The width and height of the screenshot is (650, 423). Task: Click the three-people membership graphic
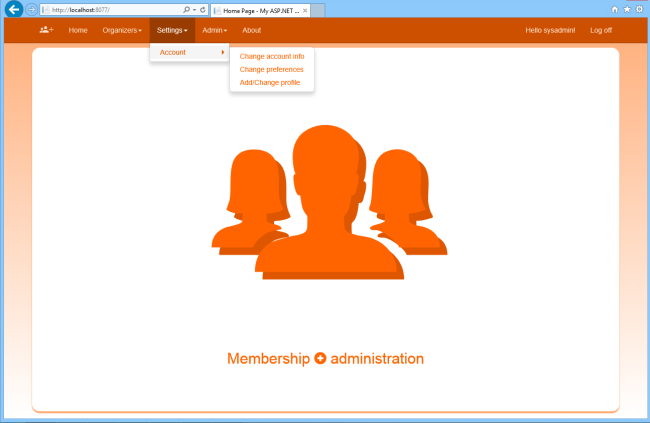pos(329,202)
